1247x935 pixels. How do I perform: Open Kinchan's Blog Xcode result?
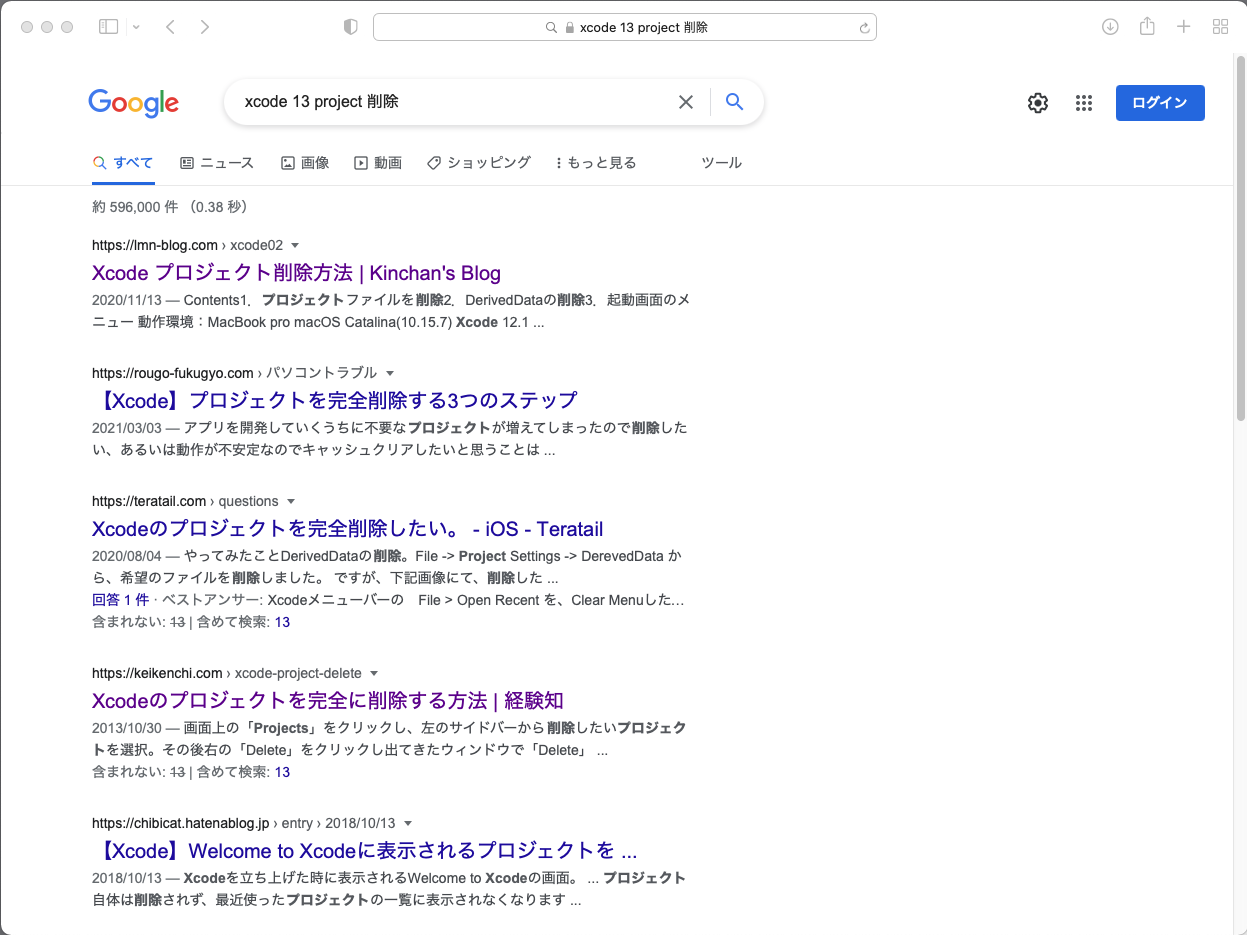coord(296,273)
